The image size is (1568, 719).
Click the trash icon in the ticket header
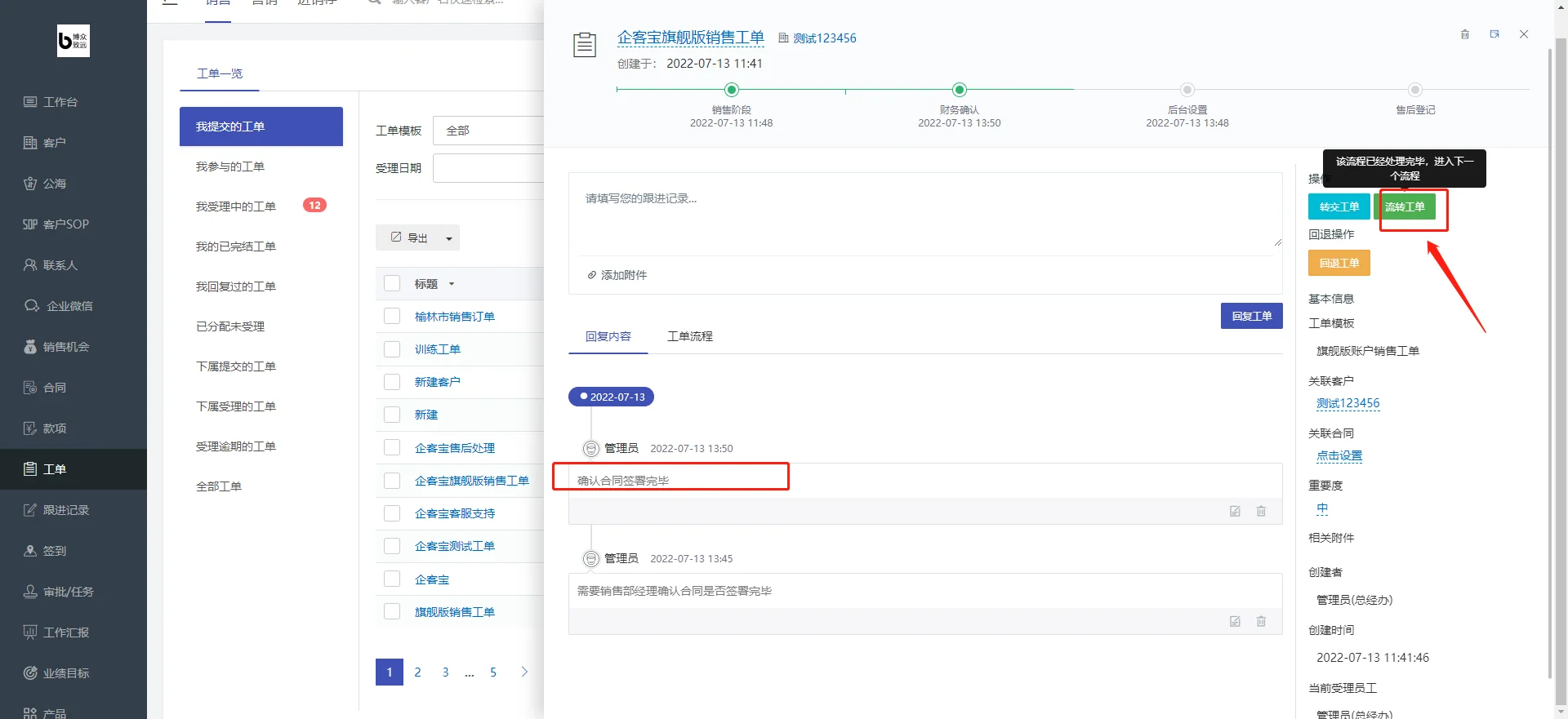coord(1465,34)
